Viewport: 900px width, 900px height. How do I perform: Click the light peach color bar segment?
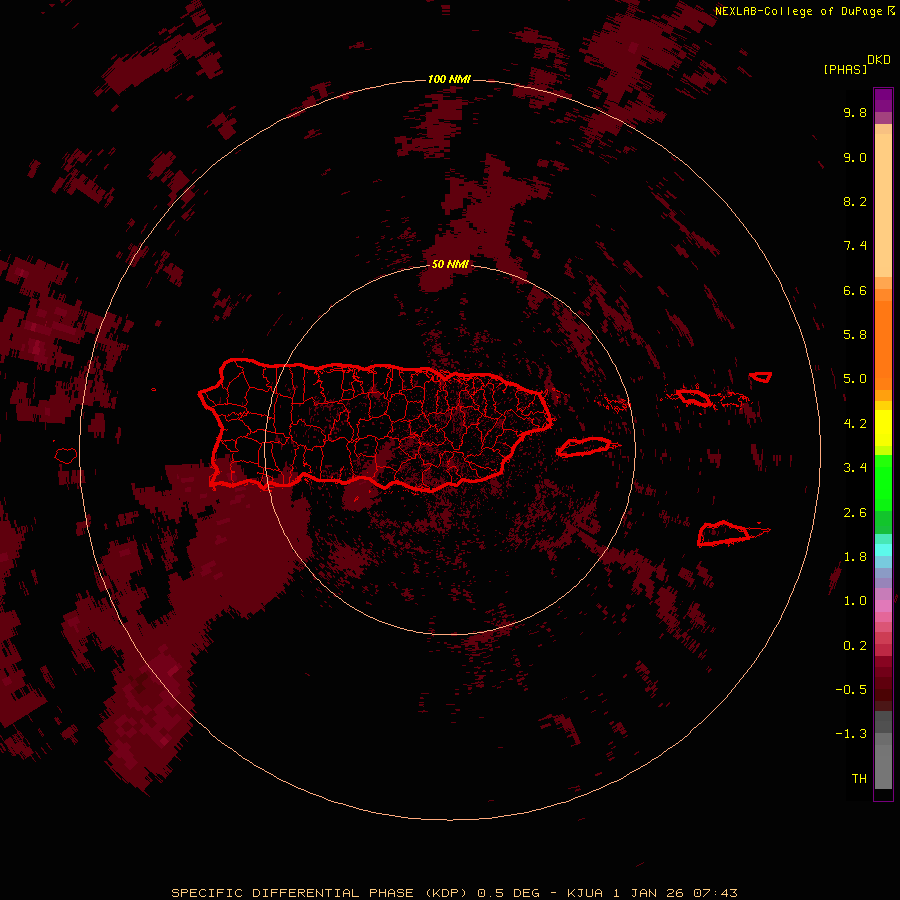tap(883, 205)
